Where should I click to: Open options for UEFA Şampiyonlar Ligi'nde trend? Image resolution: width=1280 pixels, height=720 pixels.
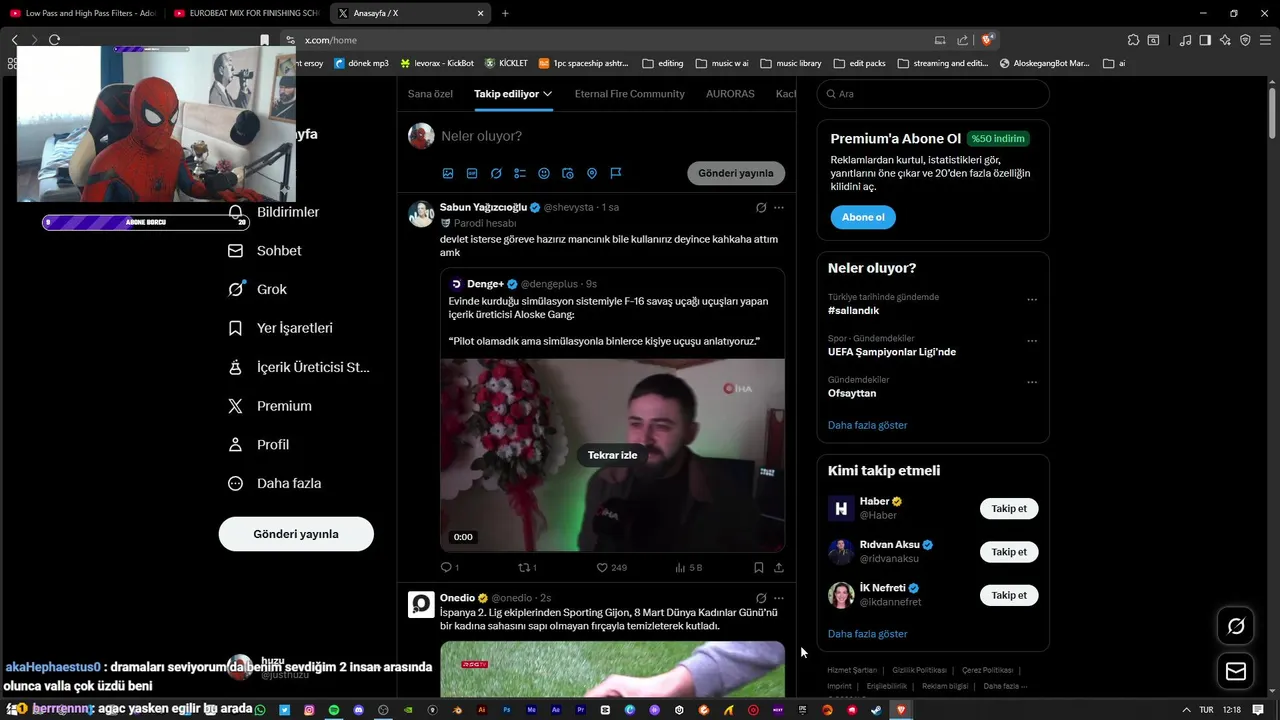pos(1032,341)
